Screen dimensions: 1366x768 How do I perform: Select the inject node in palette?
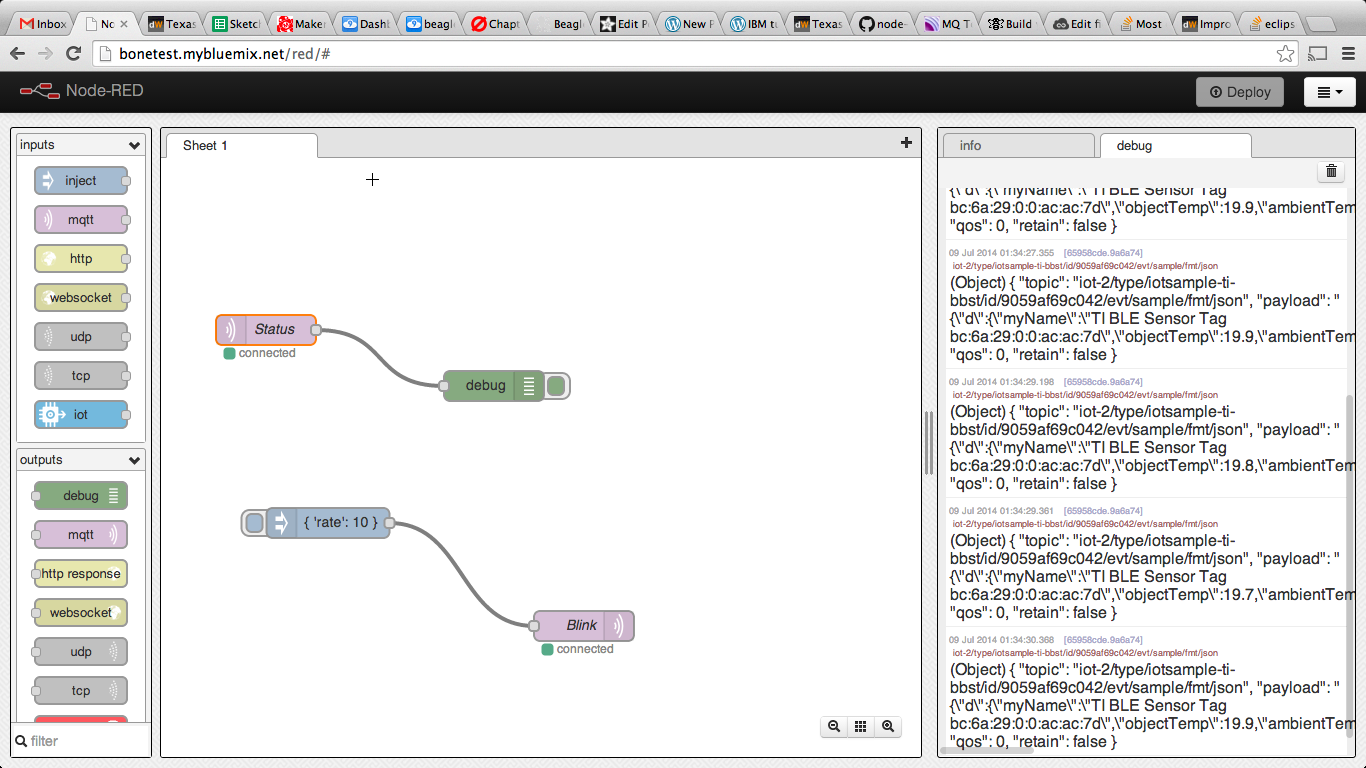[81, 181]
